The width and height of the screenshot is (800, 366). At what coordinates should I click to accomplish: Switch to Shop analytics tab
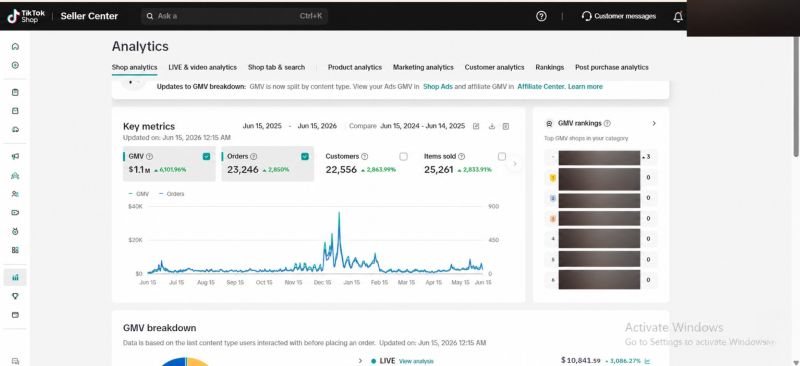pyautogui.click(x=135, y=67)
